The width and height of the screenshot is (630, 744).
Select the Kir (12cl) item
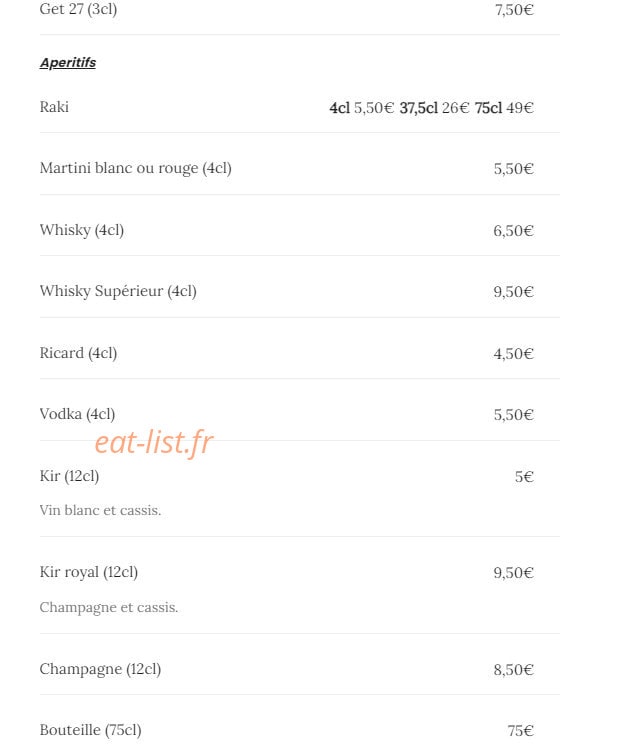tap(69, 476)
